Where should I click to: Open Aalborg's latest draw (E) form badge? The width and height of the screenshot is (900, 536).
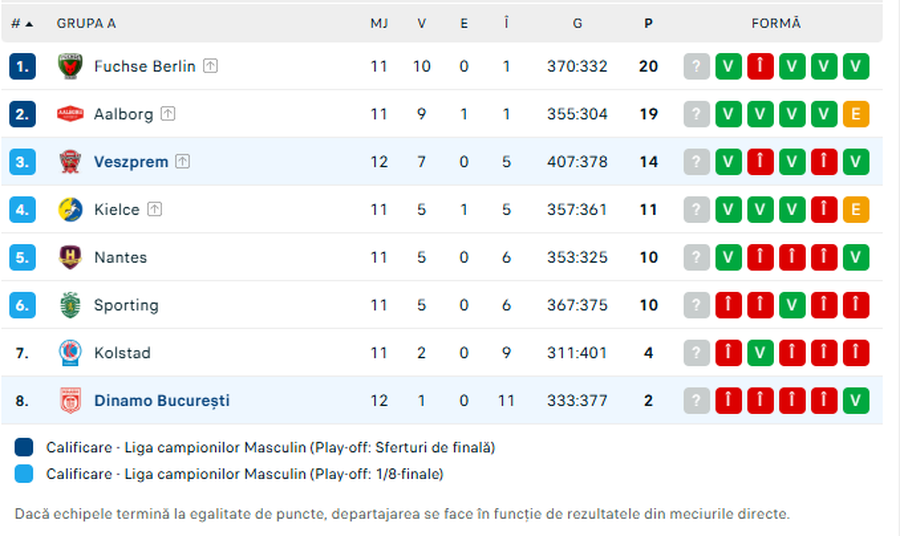856,114
